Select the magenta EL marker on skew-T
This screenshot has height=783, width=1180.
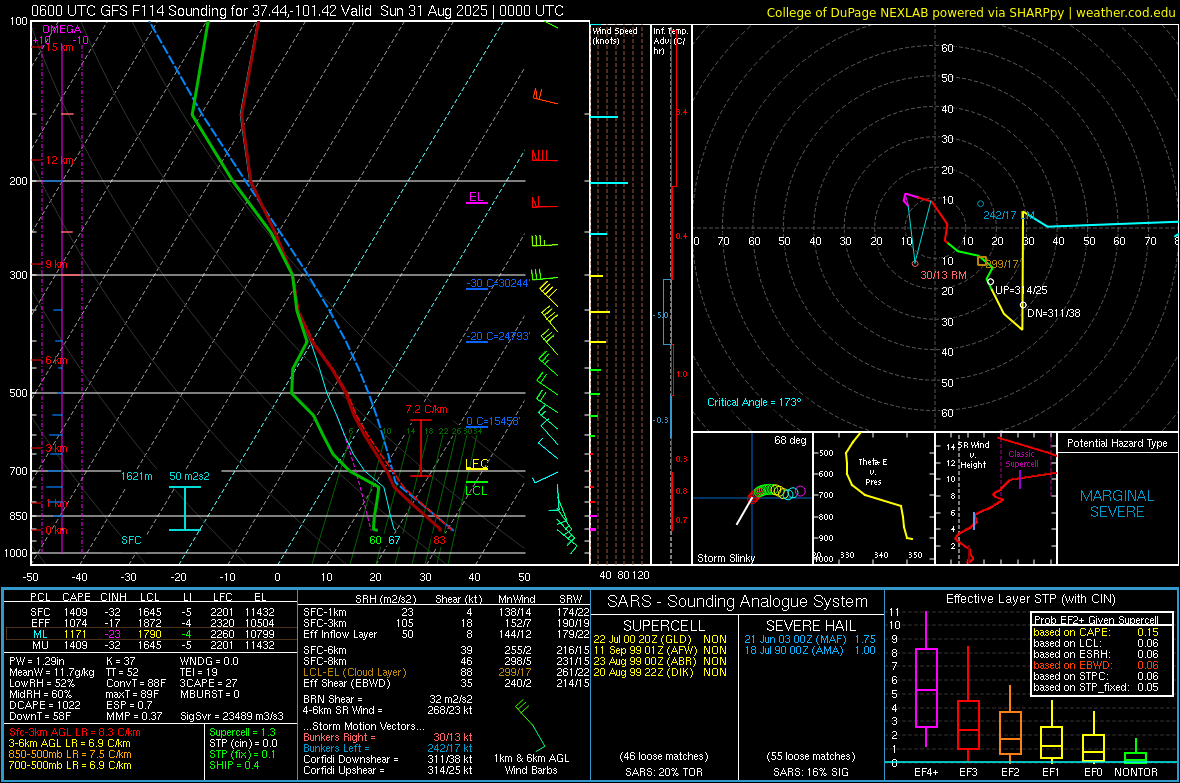pyautogui.click(x=476, y=198)
